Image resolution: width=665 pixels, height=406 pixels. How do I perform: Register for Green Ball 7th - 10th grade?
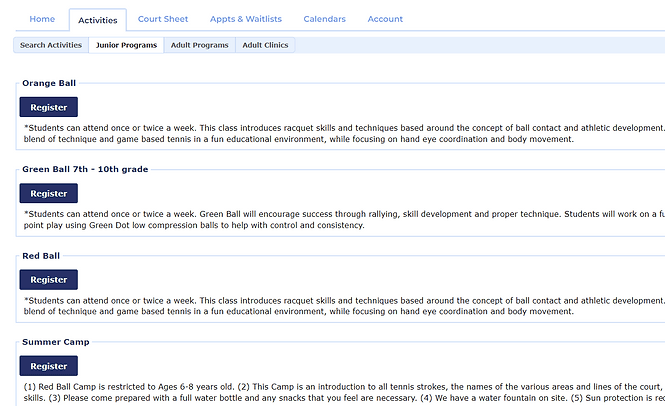tap(48, 193)
